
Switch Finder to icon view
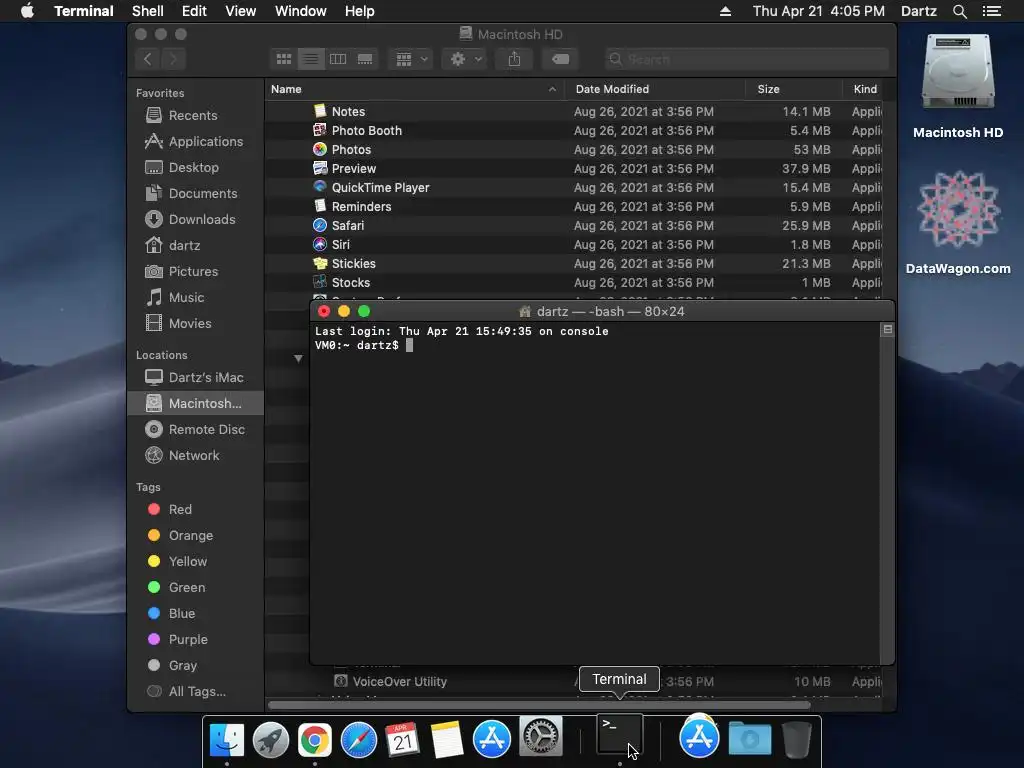[284, 59]
